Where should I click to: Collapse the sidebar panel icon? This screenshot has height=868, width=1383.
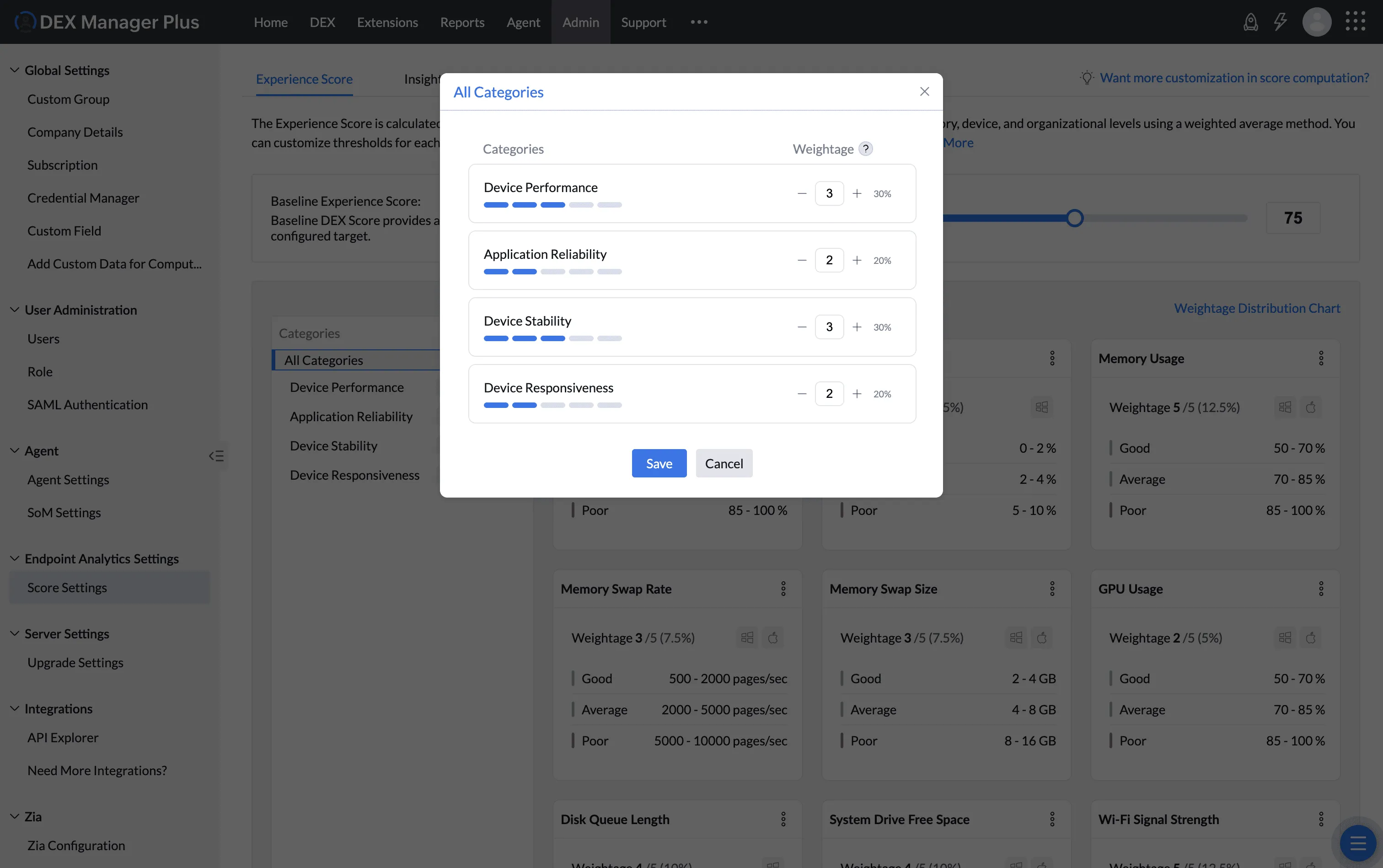pos(216,456)
